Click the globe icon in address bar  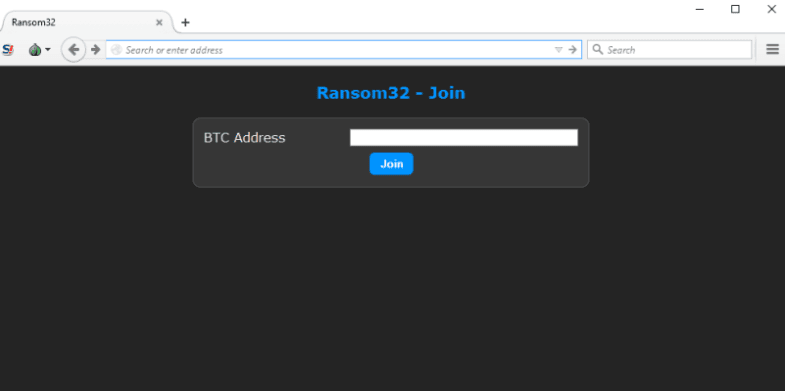(117, 50)
